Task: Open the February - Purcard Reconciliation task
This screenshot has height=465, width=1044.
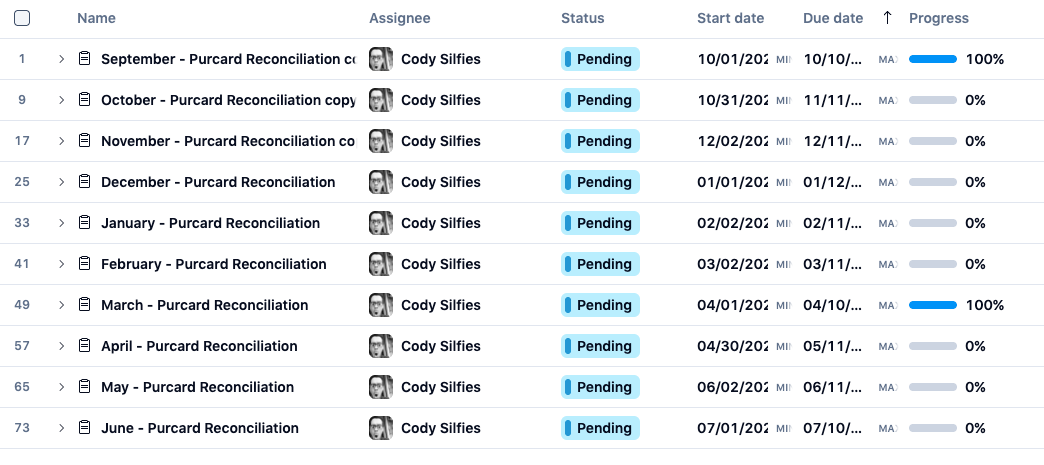Action: tap(213, 264)
